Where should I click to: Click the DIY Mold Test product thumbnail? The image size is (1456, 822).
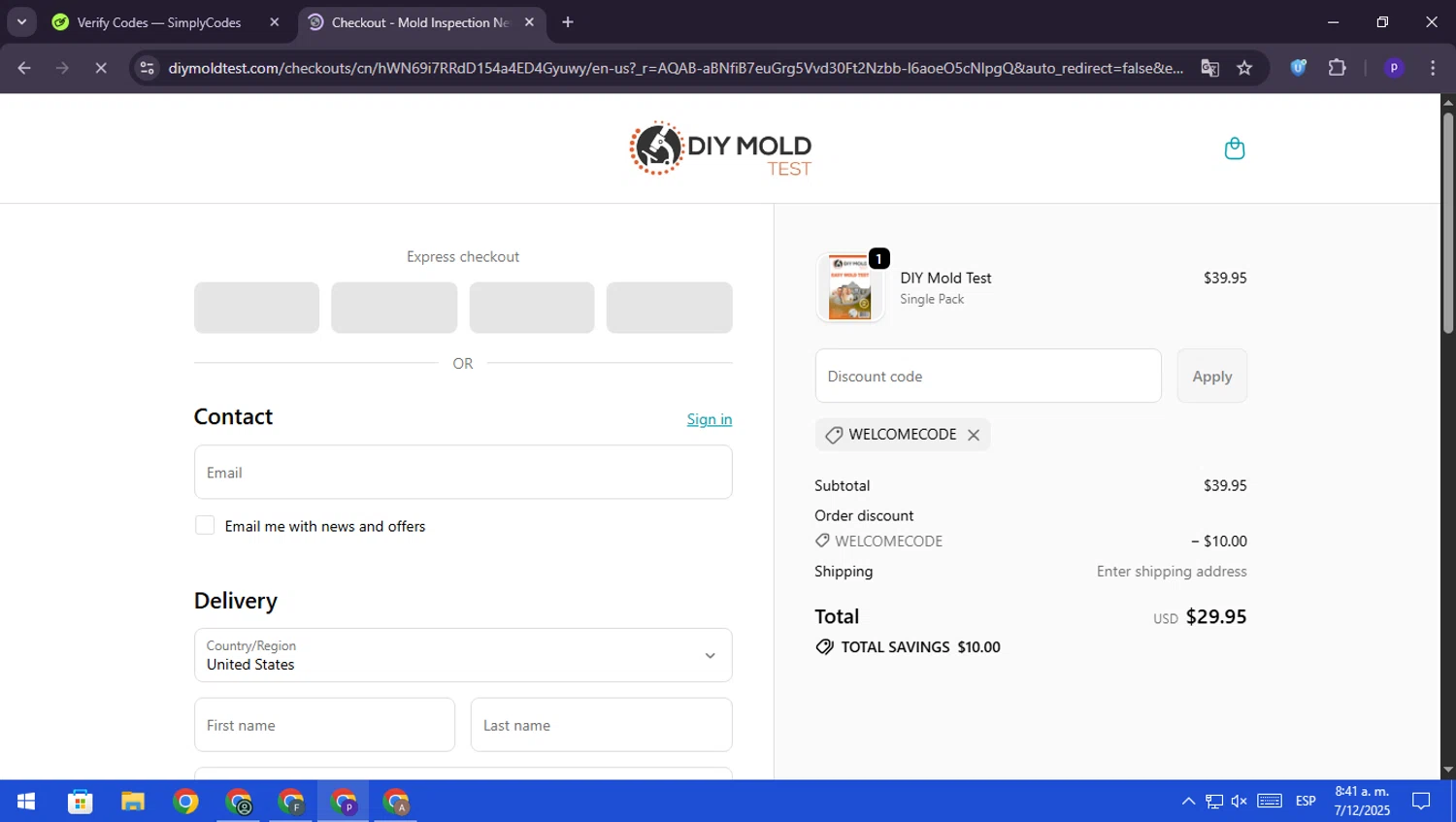tap(850, 288)
